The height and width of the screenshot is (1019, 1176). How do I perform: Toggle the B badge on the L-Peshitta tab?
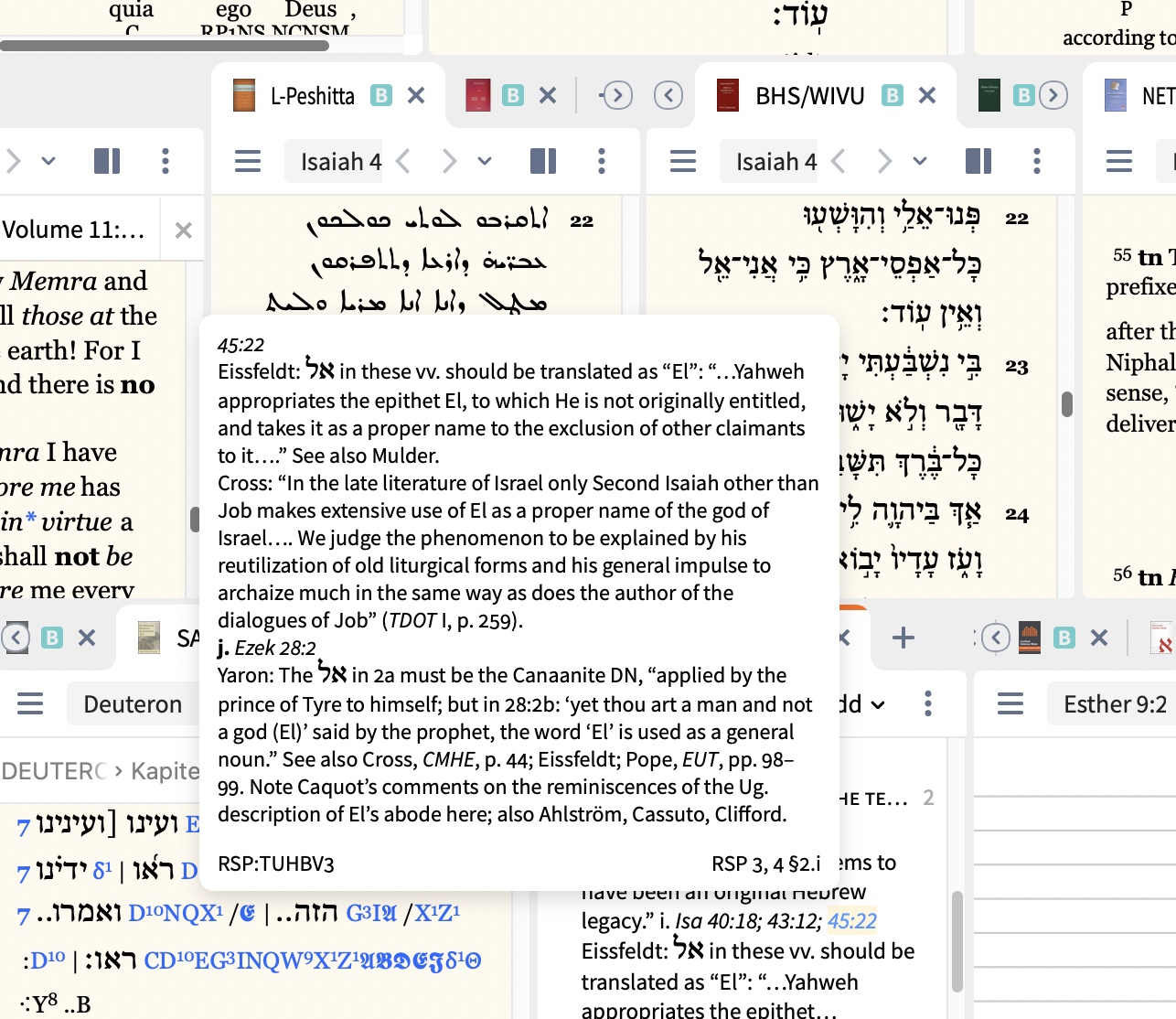coord(381,94)
